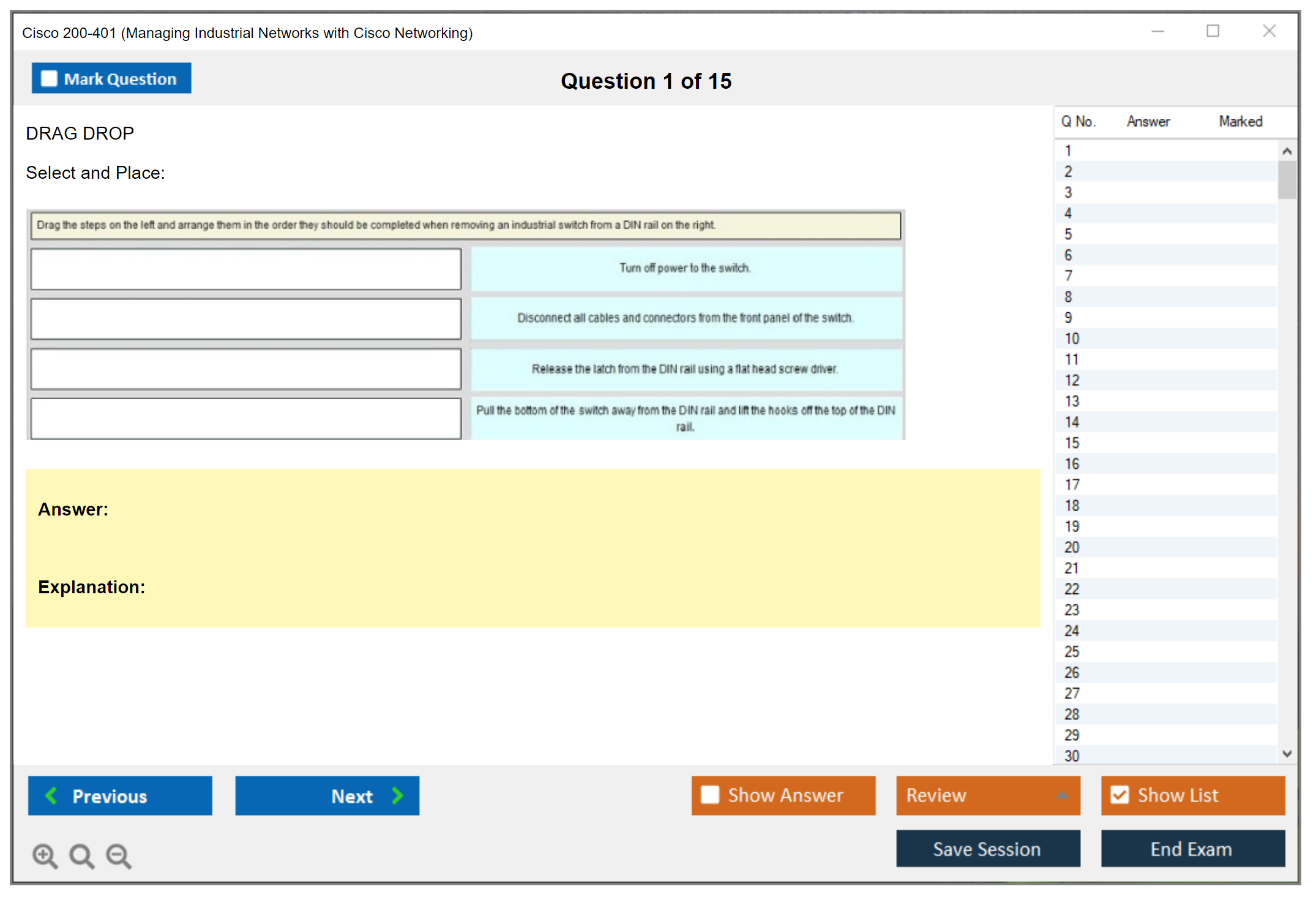Click the green right arrow on Next
This screenshot has height=900, width=1316.
tap(398, 795)
